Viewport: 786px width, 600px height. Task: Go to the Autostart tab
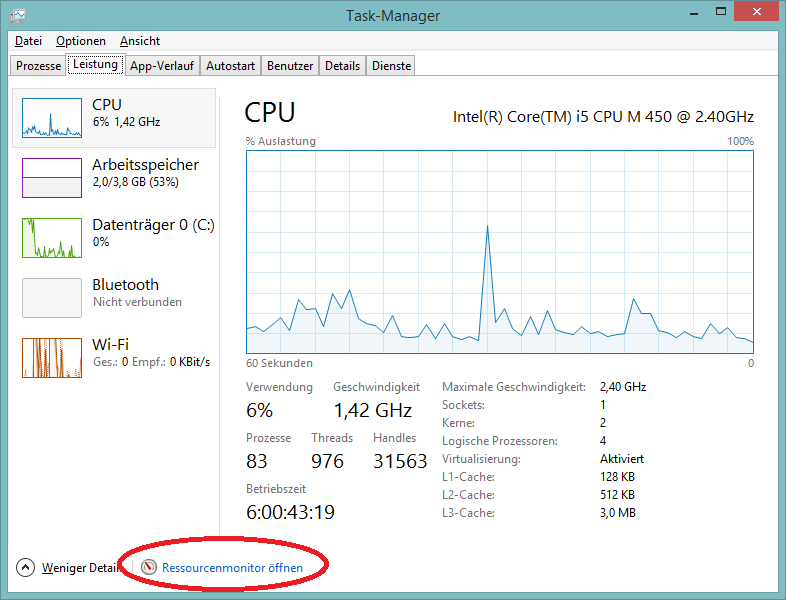230,66
